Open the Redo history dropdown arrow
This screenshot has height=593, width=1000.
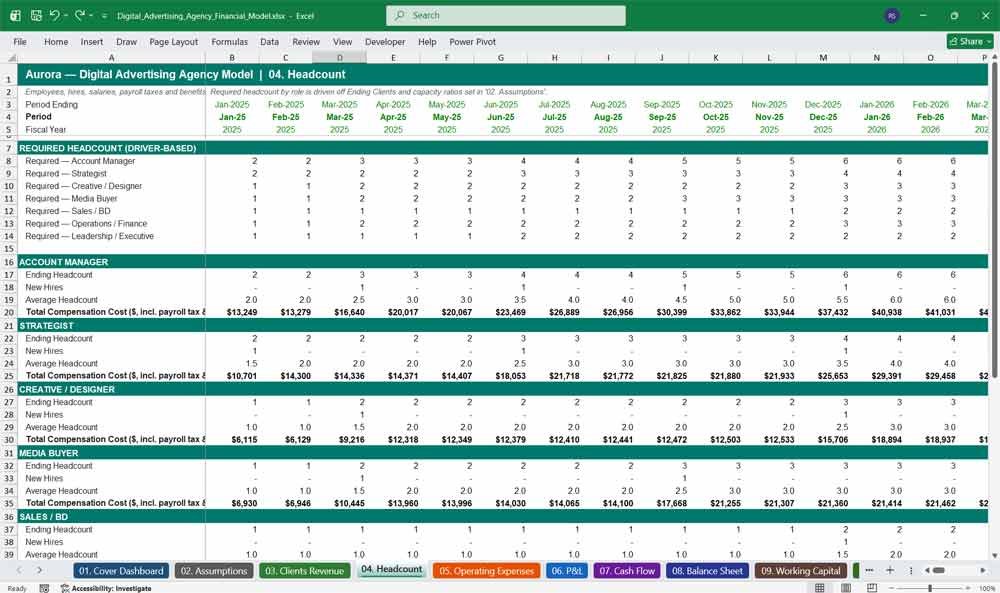tap(91, 15)
